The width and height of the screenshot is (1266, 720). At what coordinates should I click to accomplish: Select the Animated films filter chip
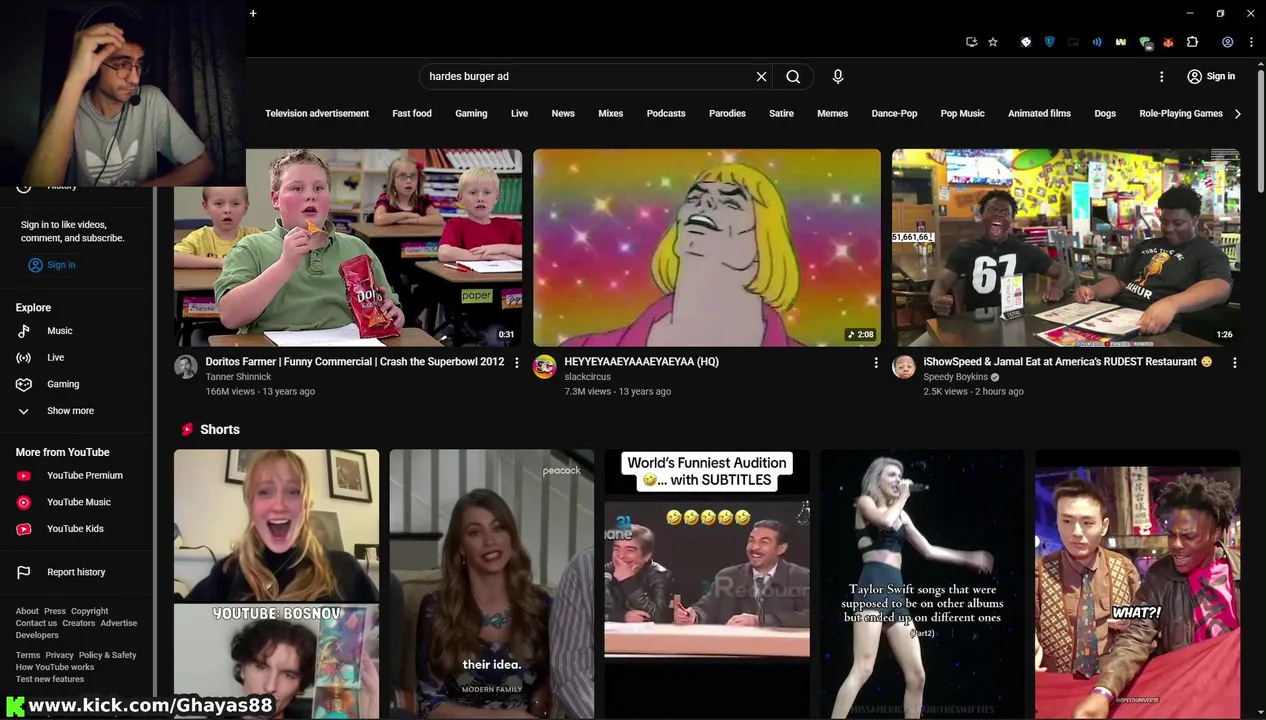click(1039, 114)
